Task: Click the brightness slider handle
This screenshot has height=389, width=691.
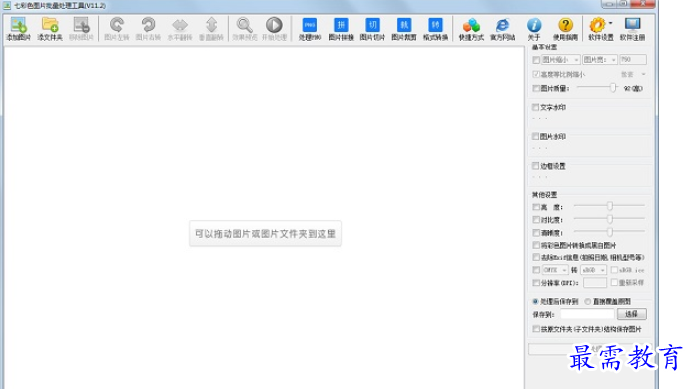Action: click(x=610, y=206)
